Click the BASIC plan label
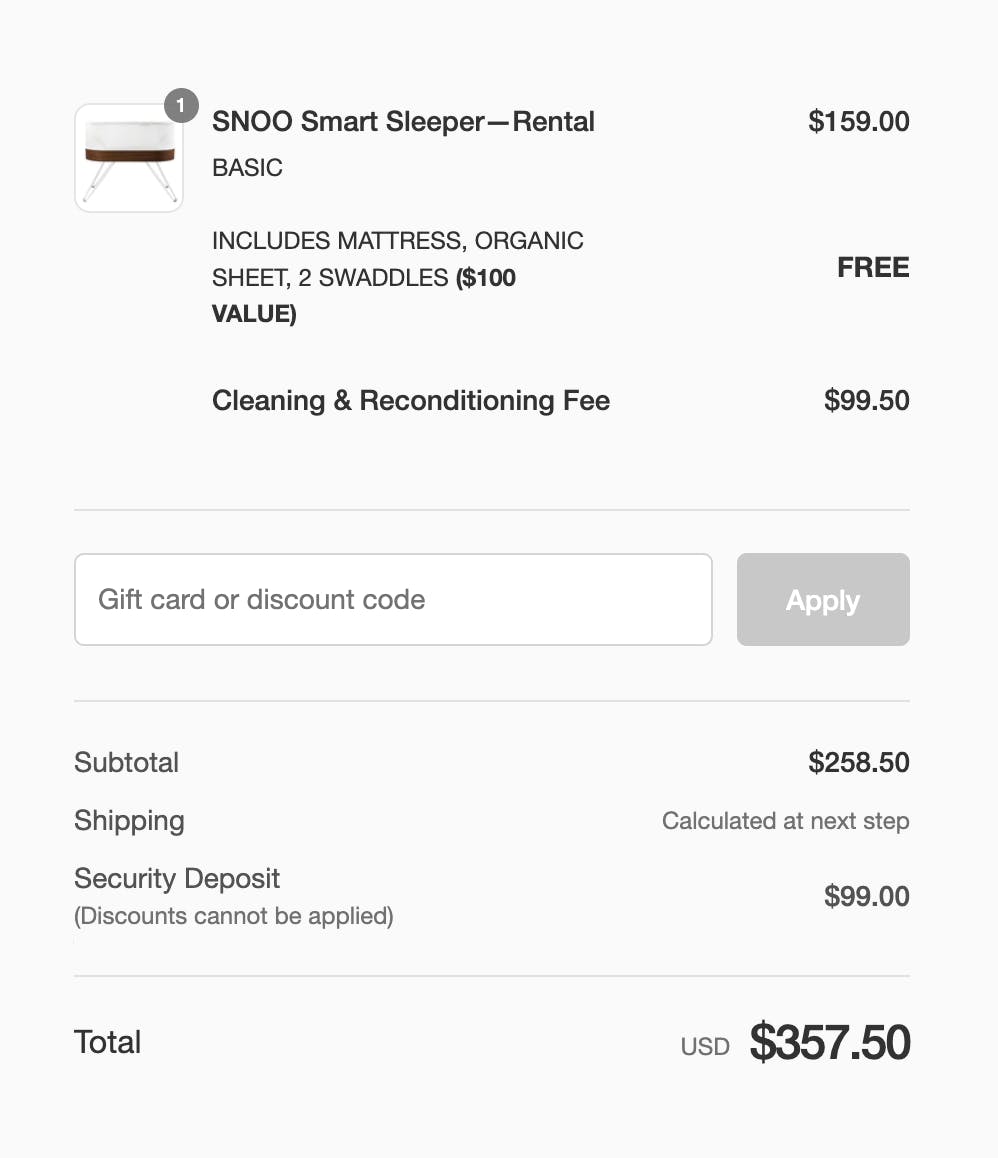The height and width of the screenshot is (1158, 998). click(247, 168)
